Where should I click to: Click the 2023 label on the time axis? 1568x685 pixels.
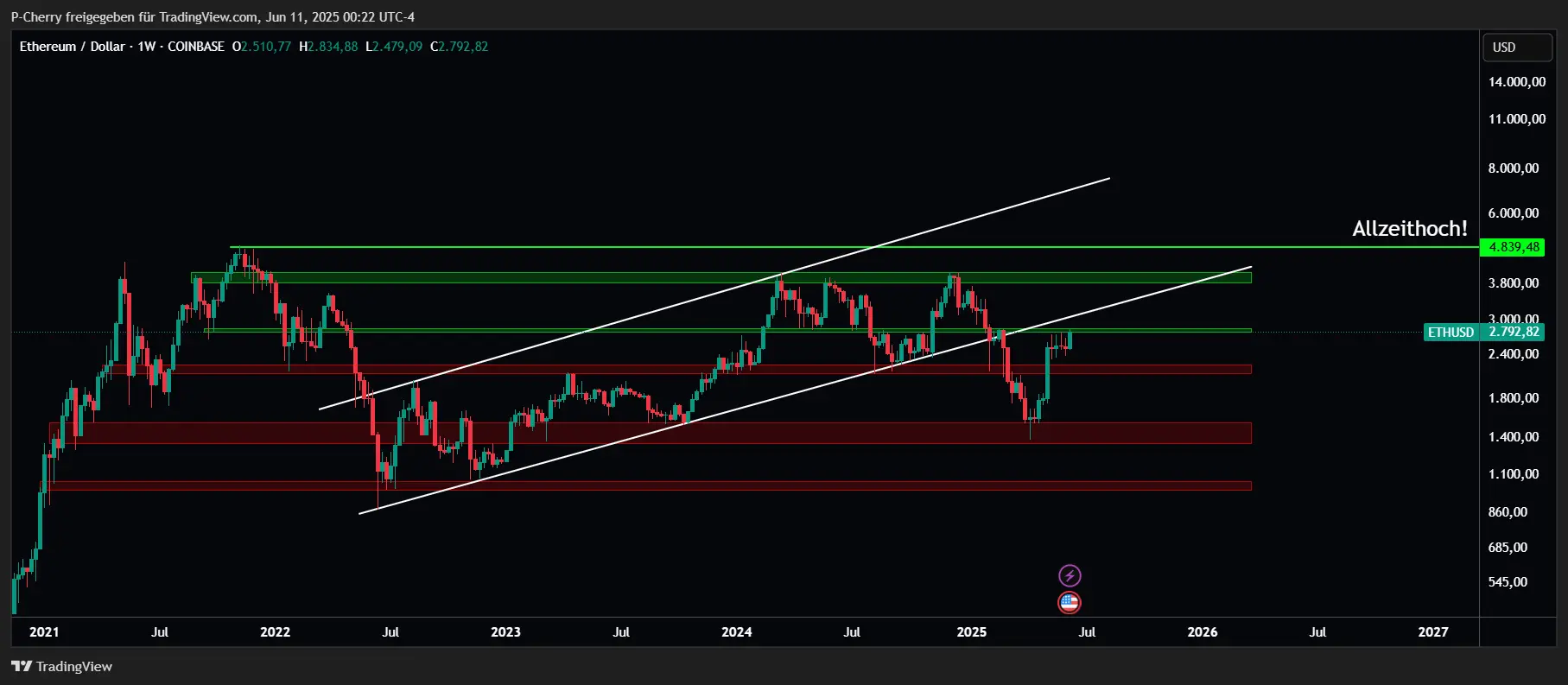pyautogui.click(x=505, y=632)
